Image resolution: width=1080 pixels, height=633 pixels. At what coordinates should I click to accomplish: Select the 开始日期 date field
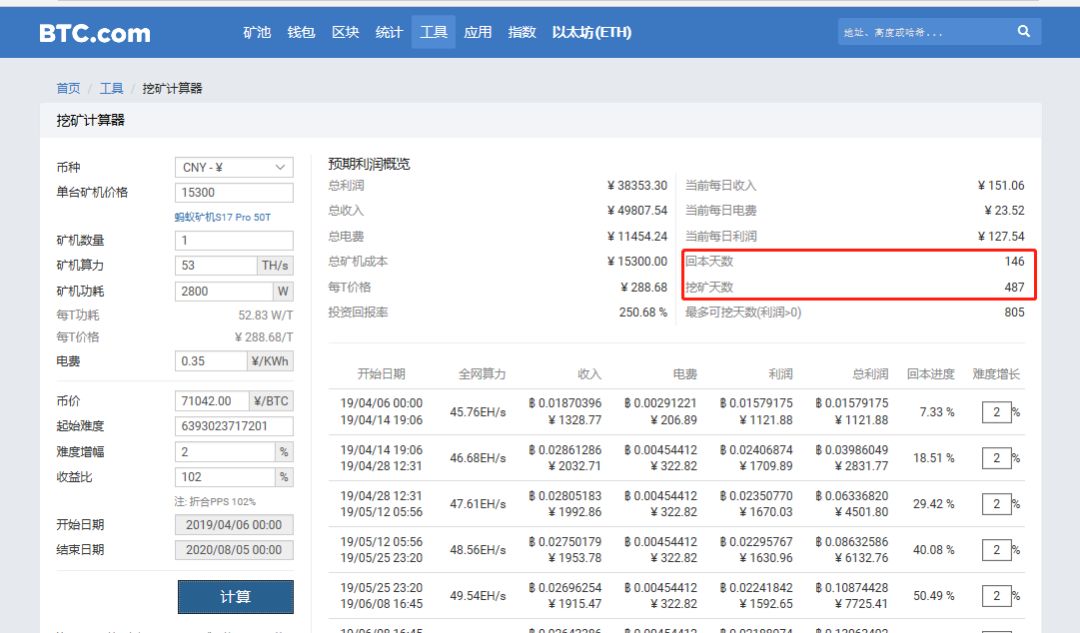(x=234, y=525)
